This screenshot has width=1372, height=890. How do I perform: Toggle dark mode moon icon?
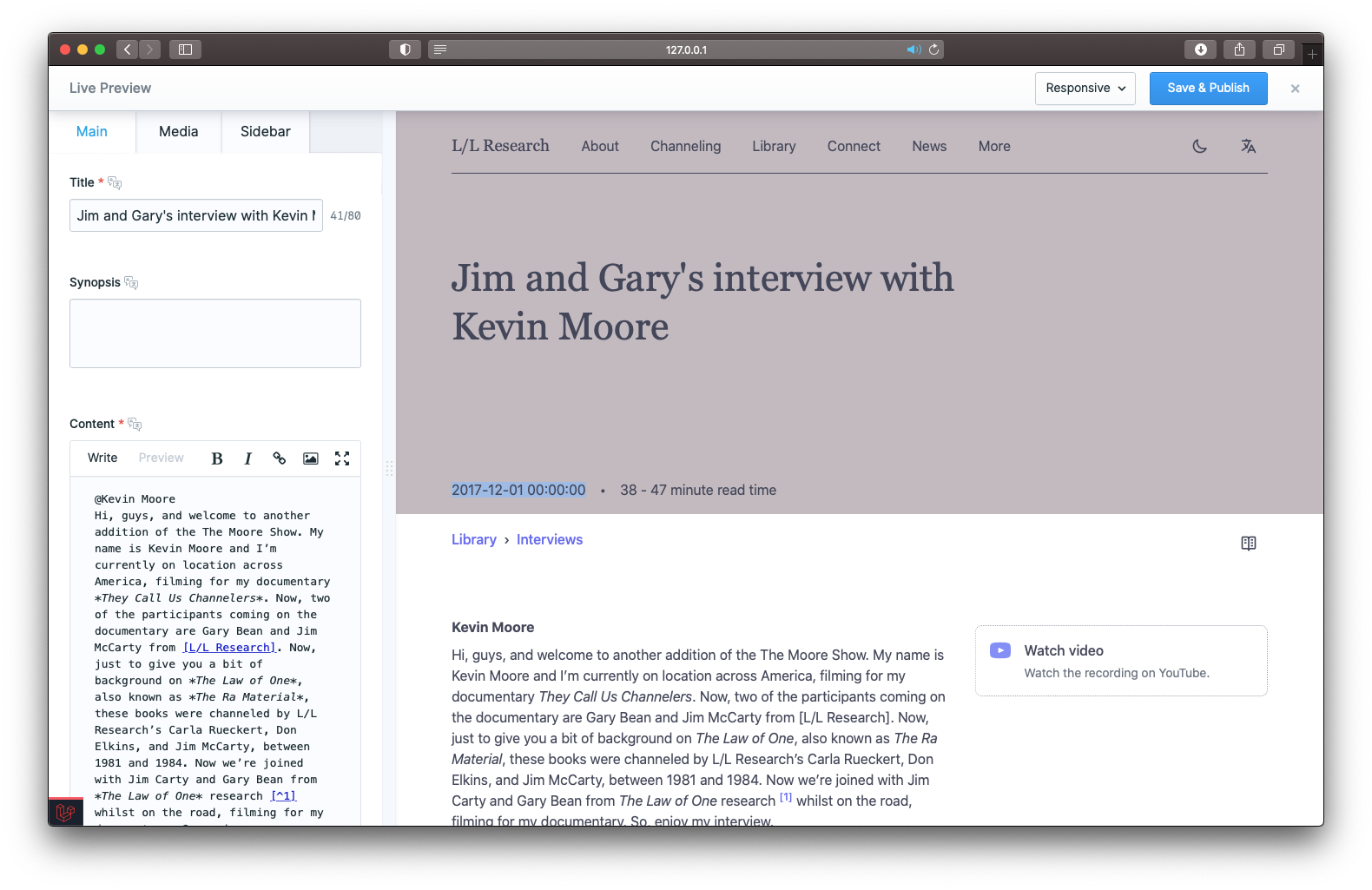point(1200,147)
